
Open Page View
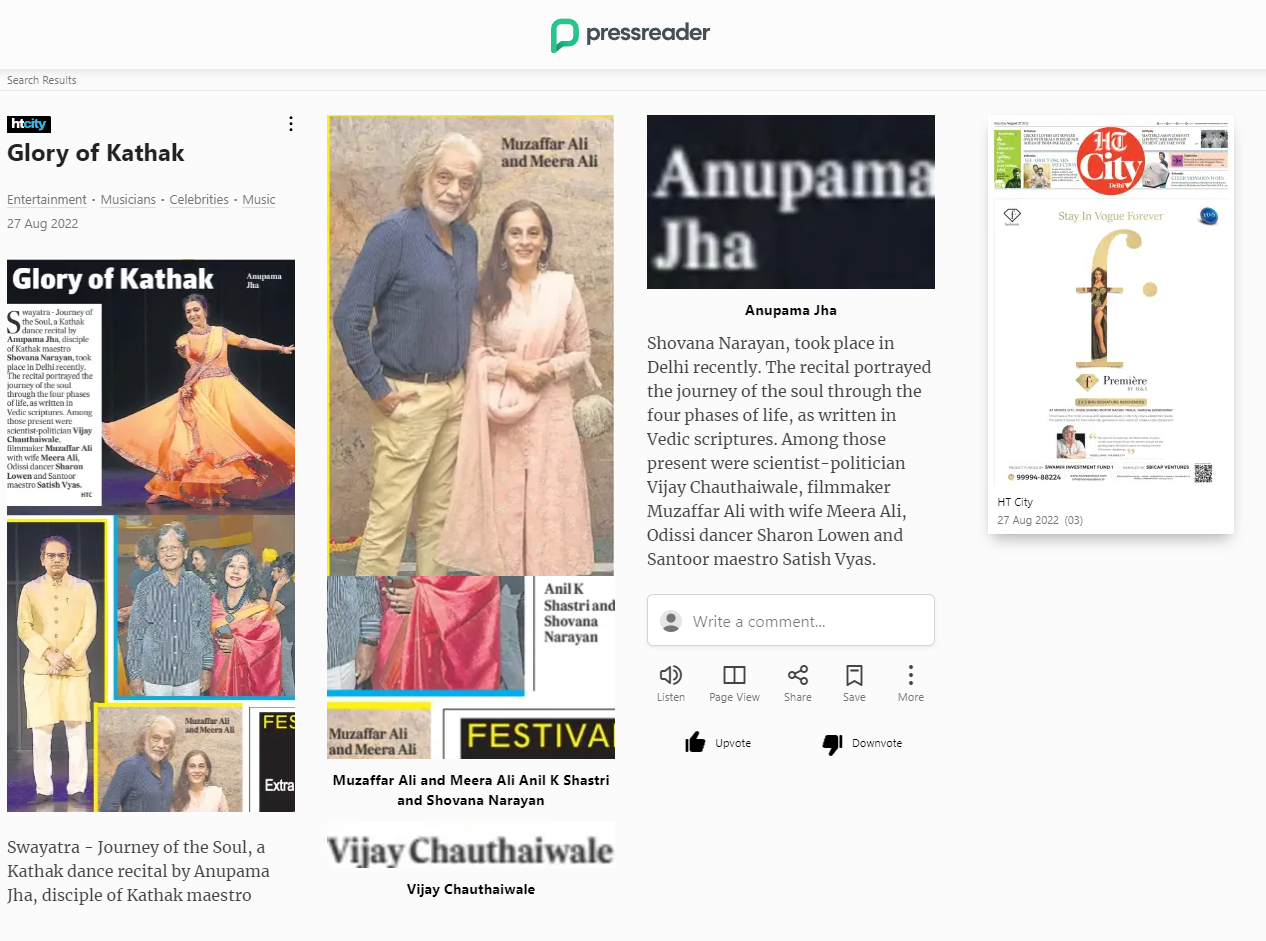(x=734, y=684)
